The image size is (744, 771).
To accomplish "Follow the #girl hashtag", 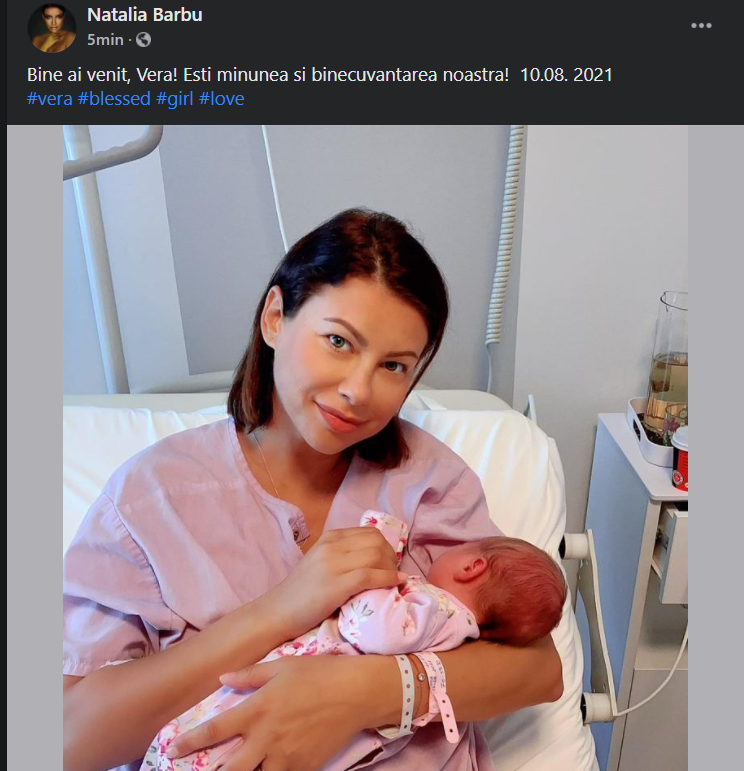I will tap(175, 99).
